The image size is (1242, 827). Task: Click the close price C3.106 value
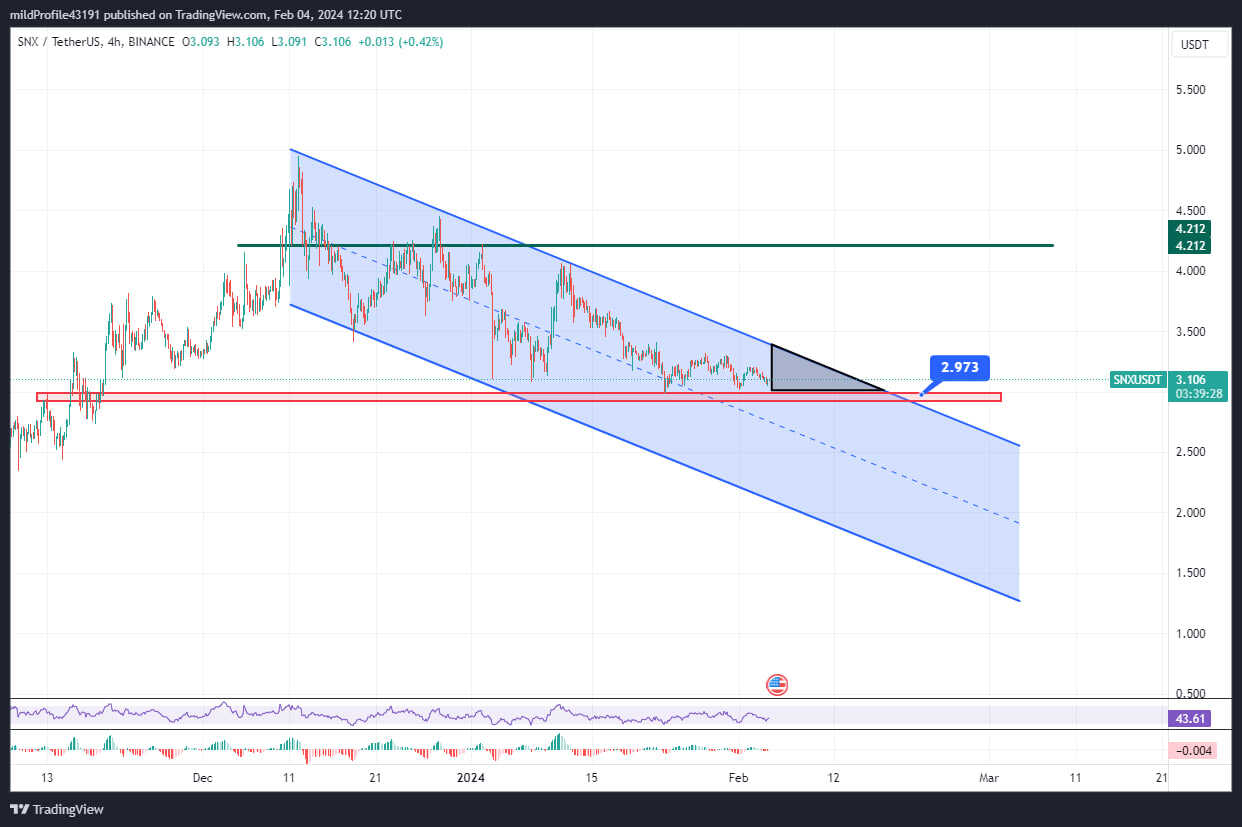pos(335,42)
